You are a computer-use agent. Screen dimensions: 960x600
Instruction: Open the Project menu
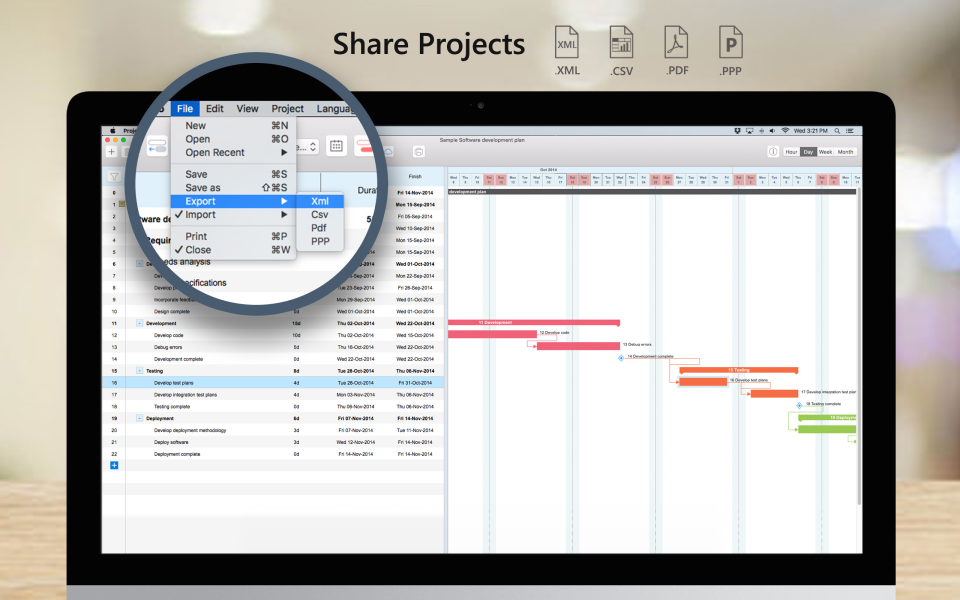coord(287,108)
